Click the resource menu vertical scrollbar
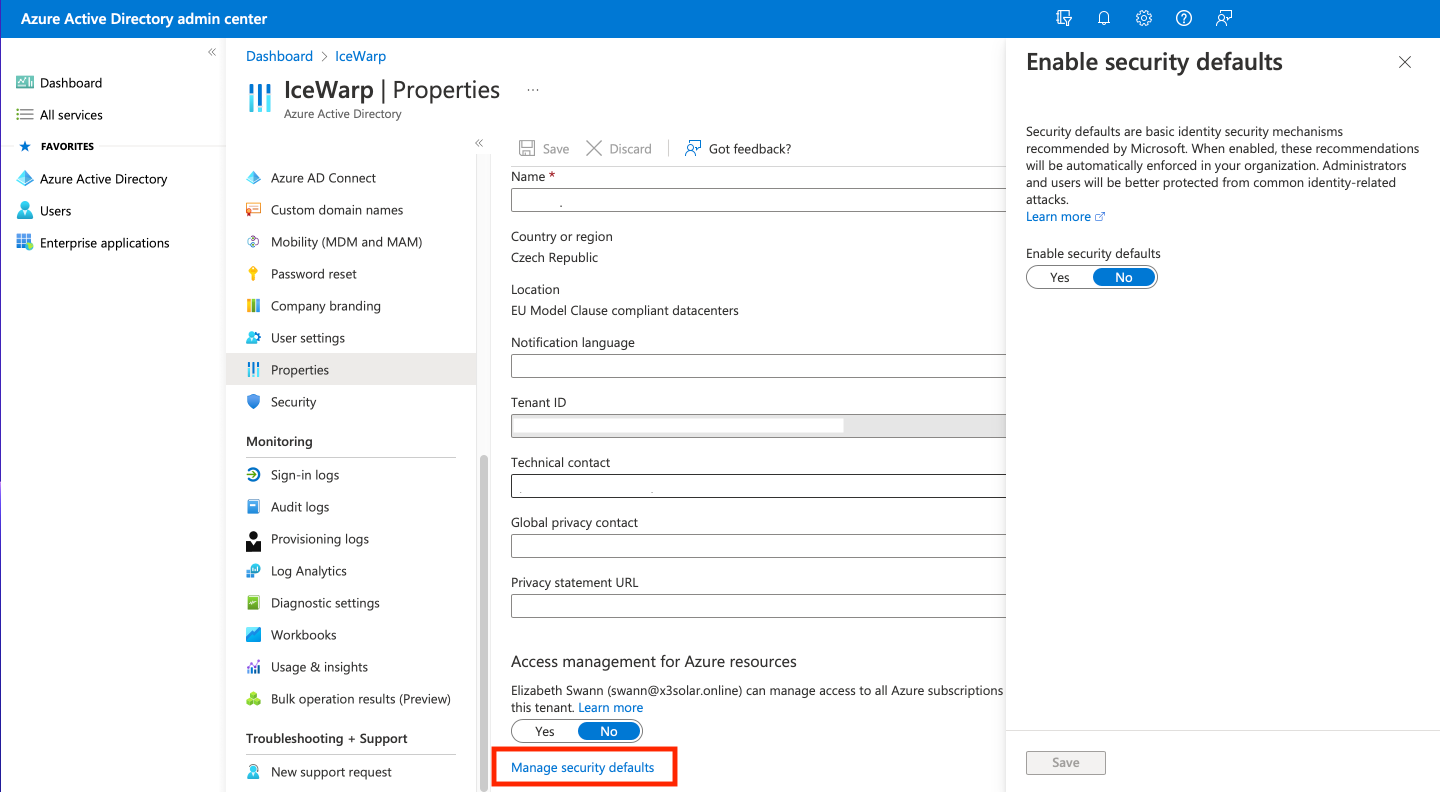 pos(486,622)
